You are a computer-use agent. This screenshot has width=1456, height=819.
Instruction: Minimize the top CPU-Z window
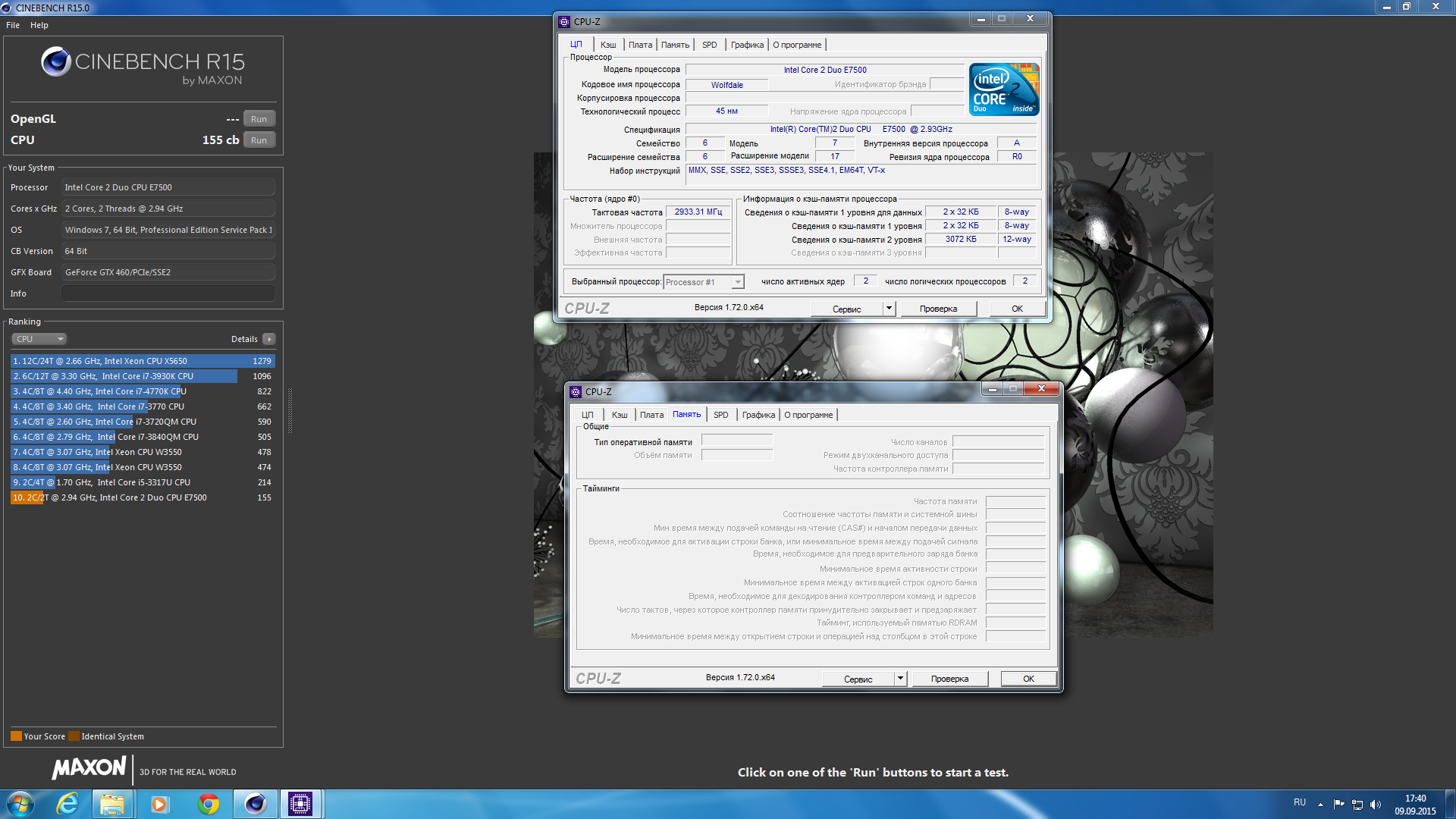click(x=981, y=18)
